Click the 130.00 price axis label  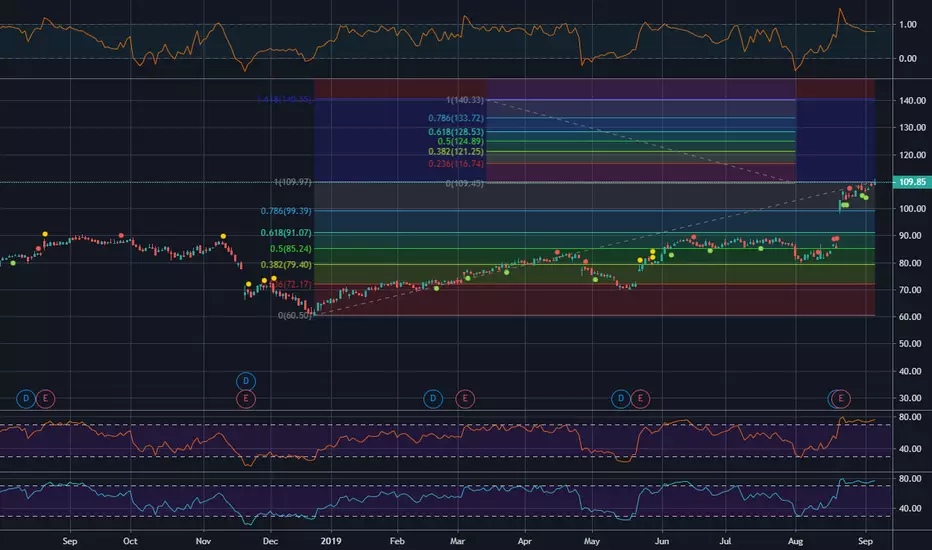(x=912, y=128)
